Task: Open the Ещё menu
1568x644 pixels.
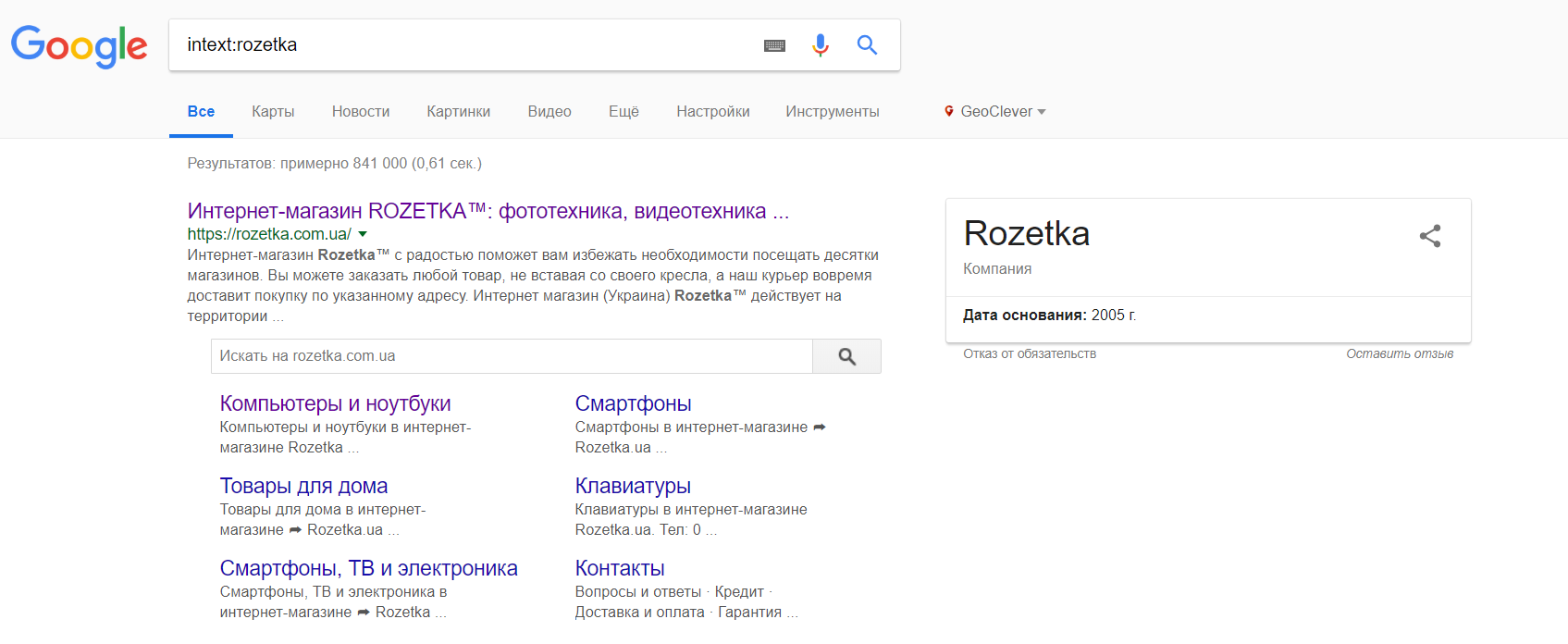Action: coord(623,111)
